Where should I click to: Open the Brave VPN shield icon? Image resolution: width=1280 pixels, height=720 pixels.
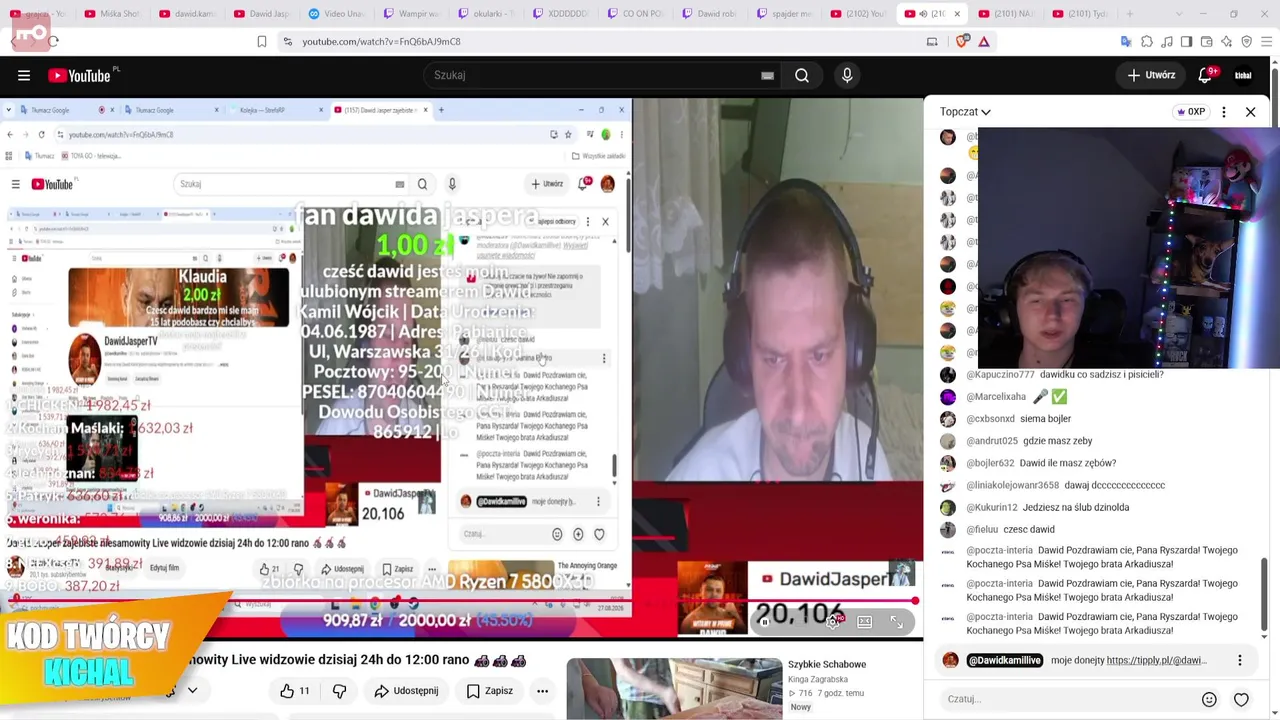(x=1246, y=41)
